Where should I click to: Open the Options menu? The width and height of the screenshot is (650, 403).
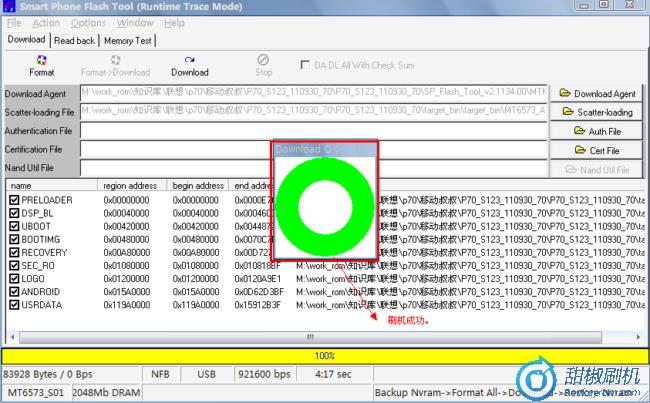88,23
